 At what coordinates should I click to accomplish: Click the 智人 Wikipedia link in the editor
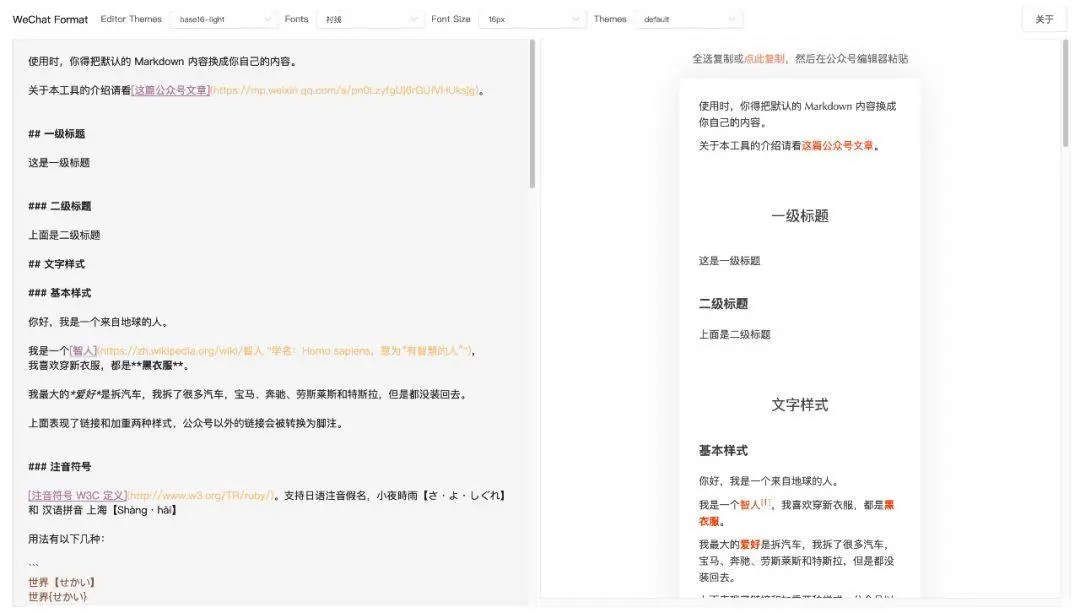[x=82, y=350]
